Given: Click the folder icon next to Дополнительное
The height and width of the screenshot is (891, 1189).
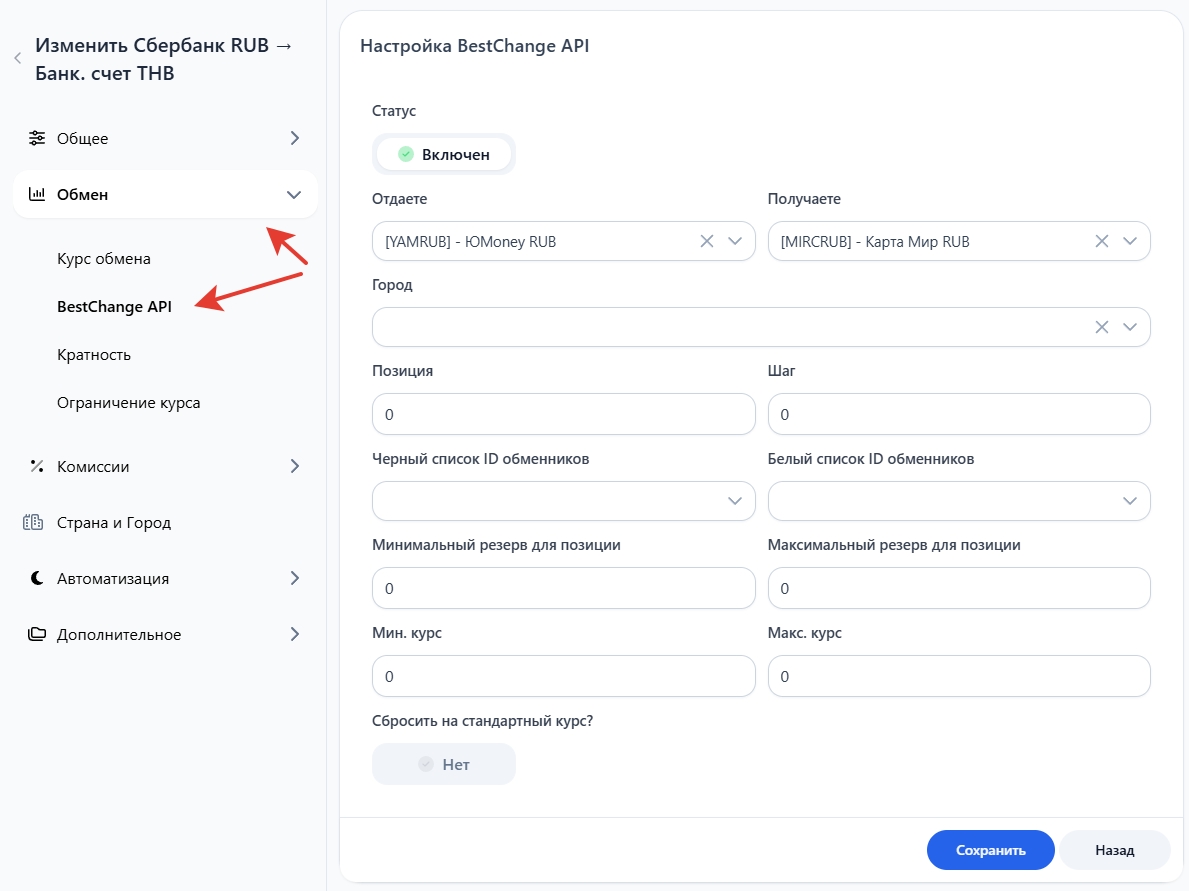Looking at the screenshot, I should point(37,634).
